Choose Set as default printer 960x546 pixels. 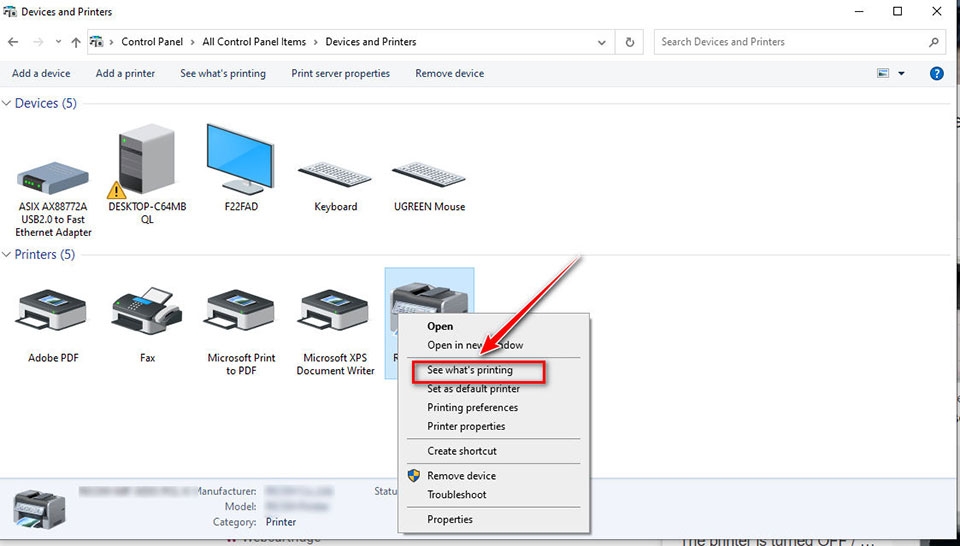(x=473, y=389)
